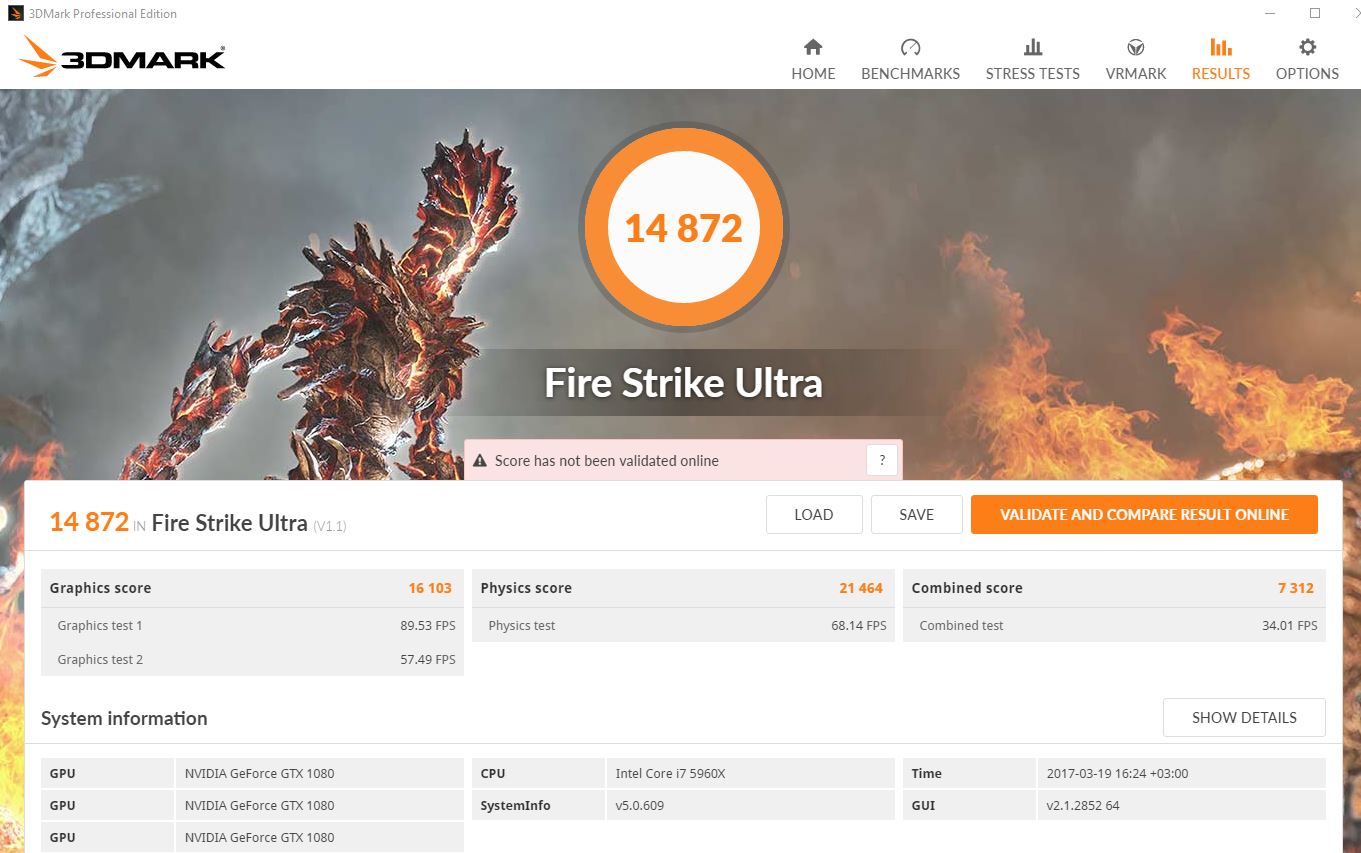Image resolution: width=1361 pixels, height=853 pixels.
Task: Click the Graphics score header label
Action: coord(100,588)
